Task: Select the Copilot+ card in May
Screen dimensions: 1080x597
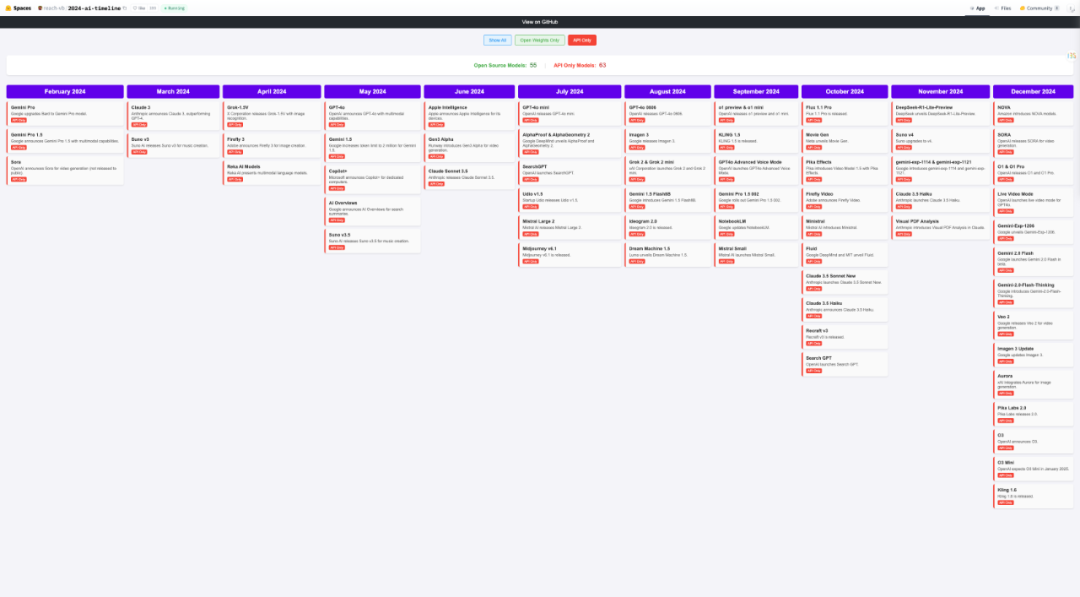Action: [x=373, y=180]
